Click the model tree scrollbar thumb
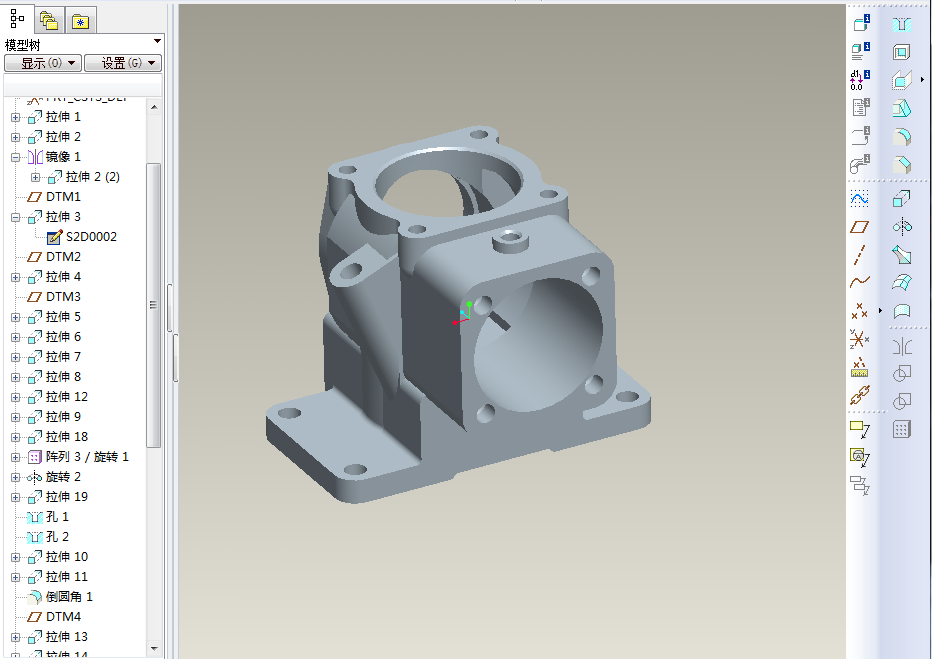Image resolution: width=932 pixels, height=659 pixels. point(154,305)
